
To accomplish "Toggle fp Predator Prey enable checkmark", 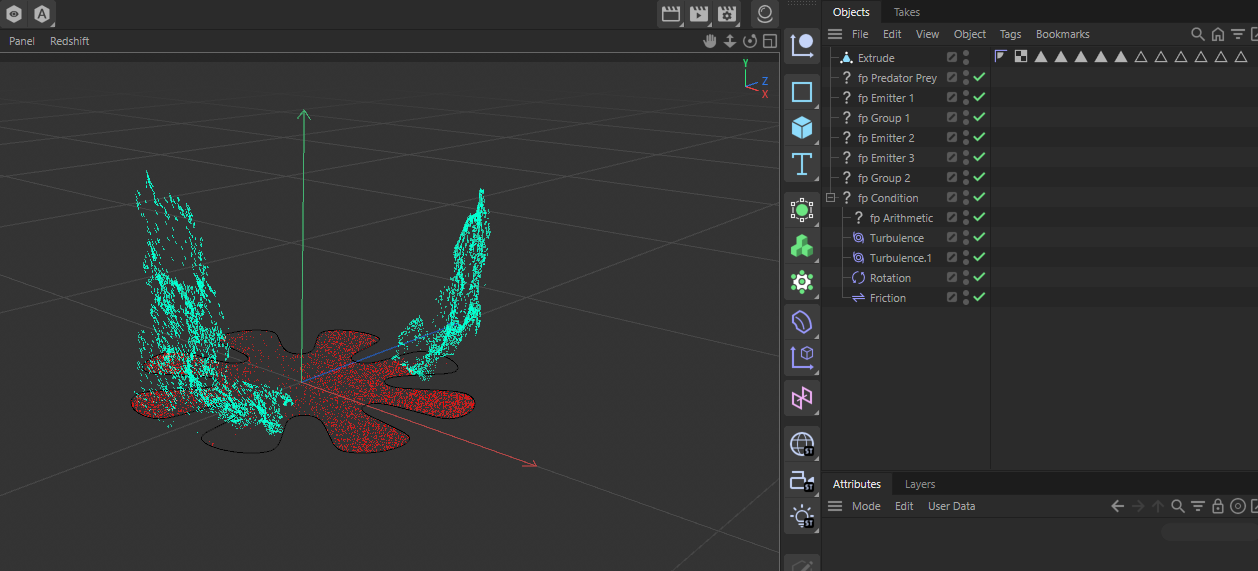I will pyautogui.click(x=980, y=78).
